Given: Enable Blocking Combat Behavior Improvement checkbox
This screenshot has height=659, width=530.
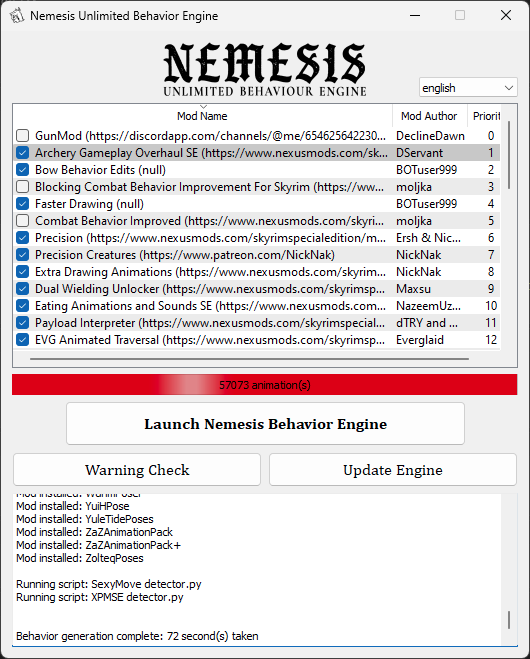Looking at the screenshot, I should point(22,187).
